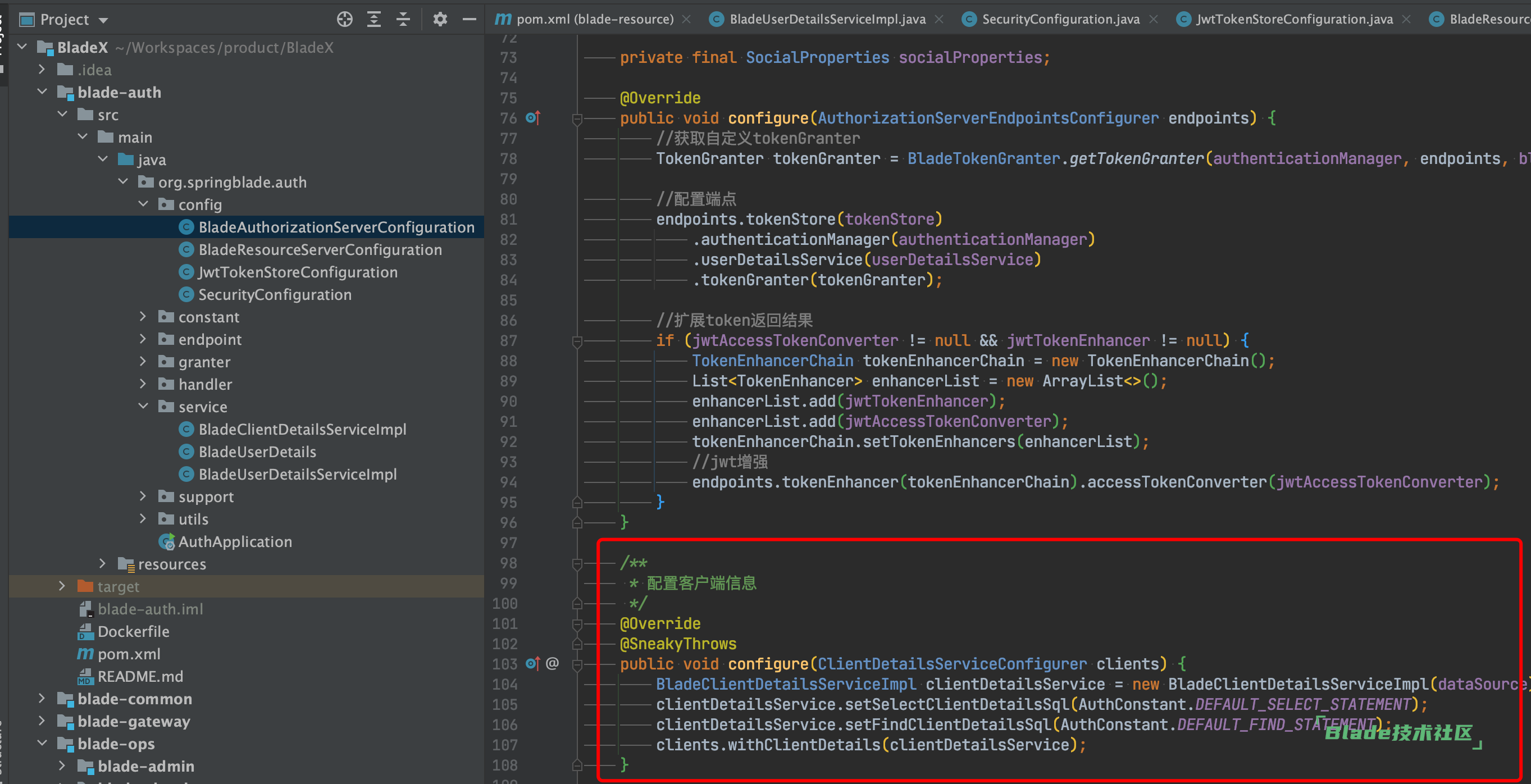Expand the support package
This screenshot has width=1531, height=784.
click(x=143, y=496)
